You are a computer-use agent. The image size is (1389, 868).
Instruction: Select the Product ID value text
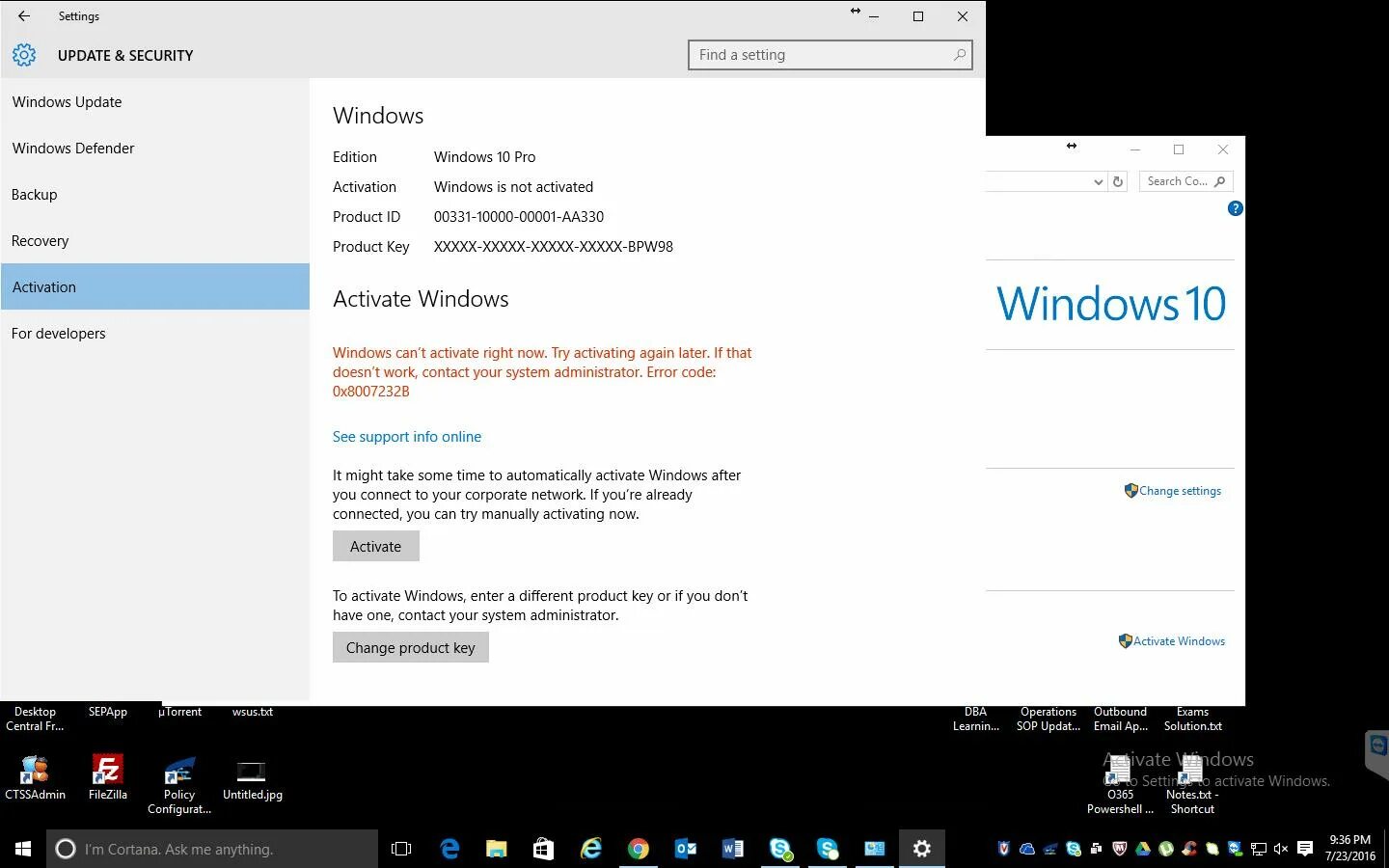pyautogui.click(x=519, y=217)
